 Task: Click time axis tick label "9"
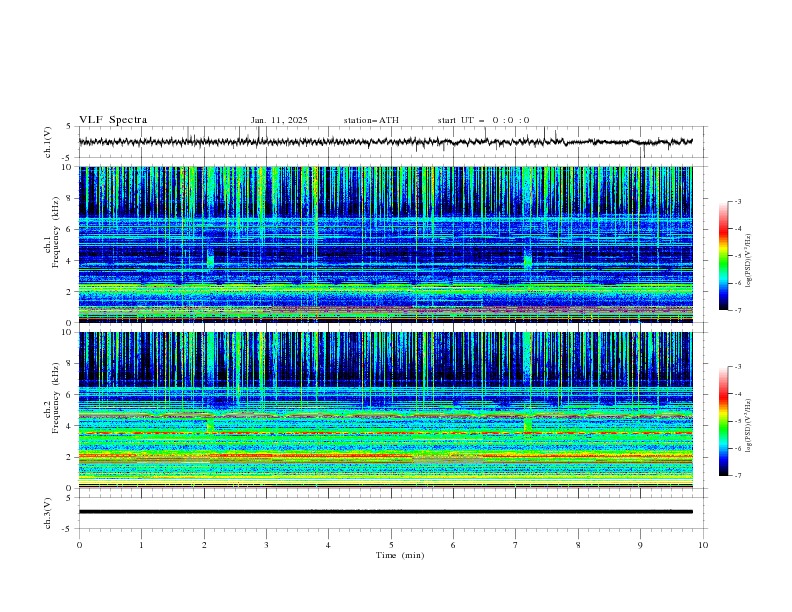click(x=640, y=545)
